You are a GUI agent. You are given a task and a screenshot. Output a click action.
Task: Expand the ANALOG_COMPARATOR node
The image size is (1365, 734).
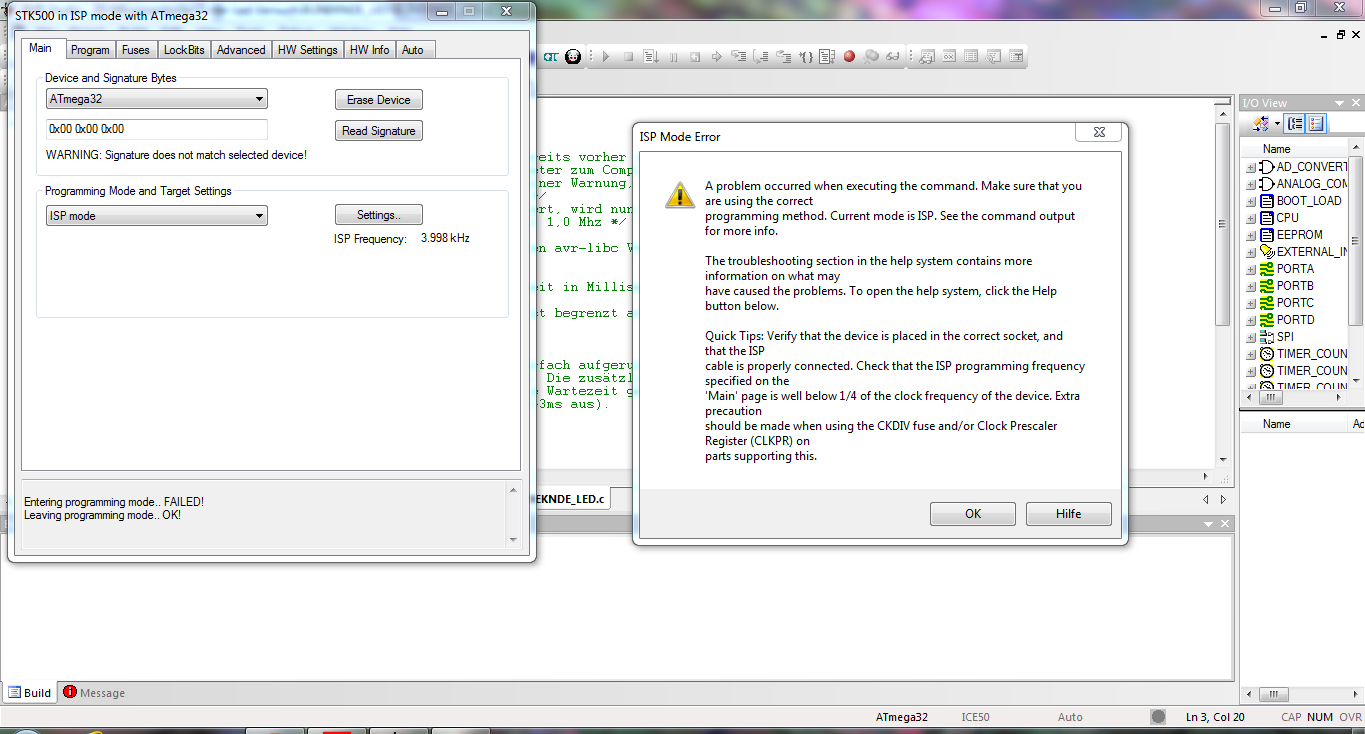tap(1251, 184)
